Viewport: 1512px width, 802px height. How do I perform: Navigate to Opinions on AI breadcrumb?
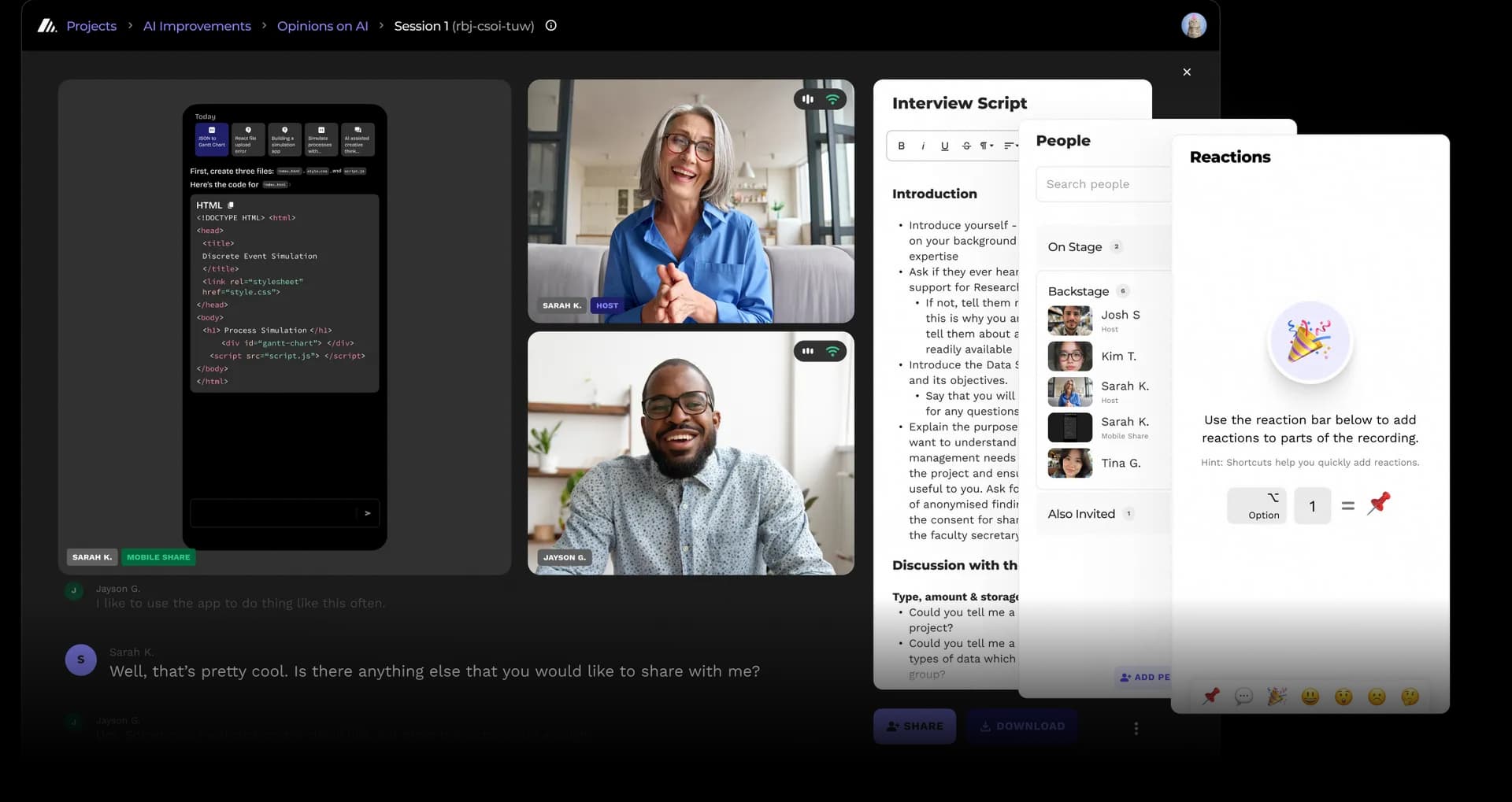click(322, 26)
